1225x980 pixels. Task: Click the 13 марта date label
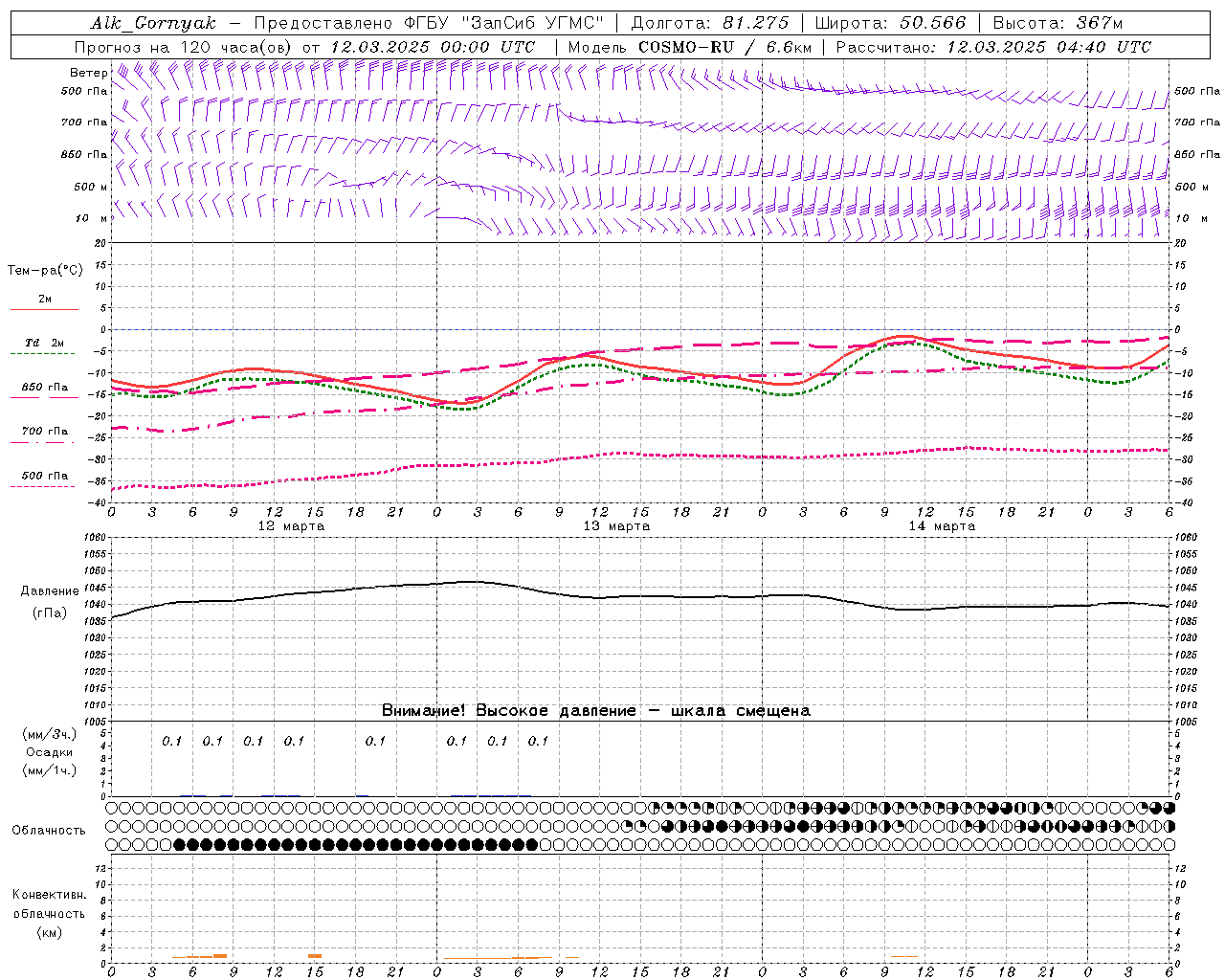(x=617, y=525)
